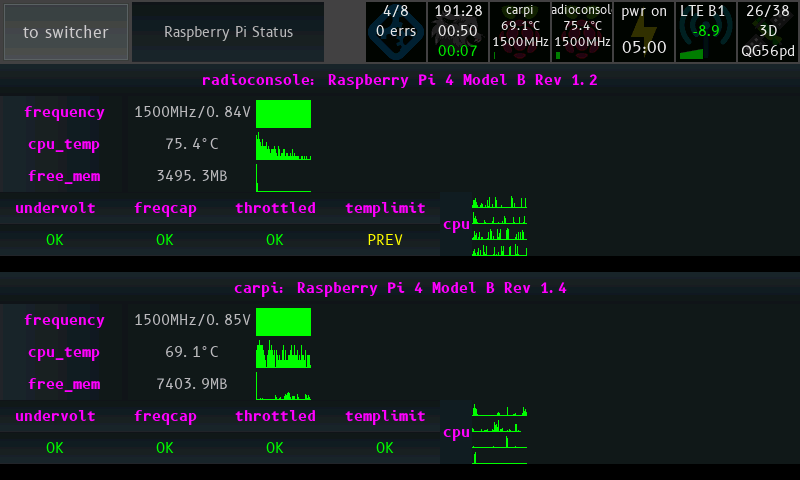
Task: Click the 'to switcher' button
Action: click(66, 32)
